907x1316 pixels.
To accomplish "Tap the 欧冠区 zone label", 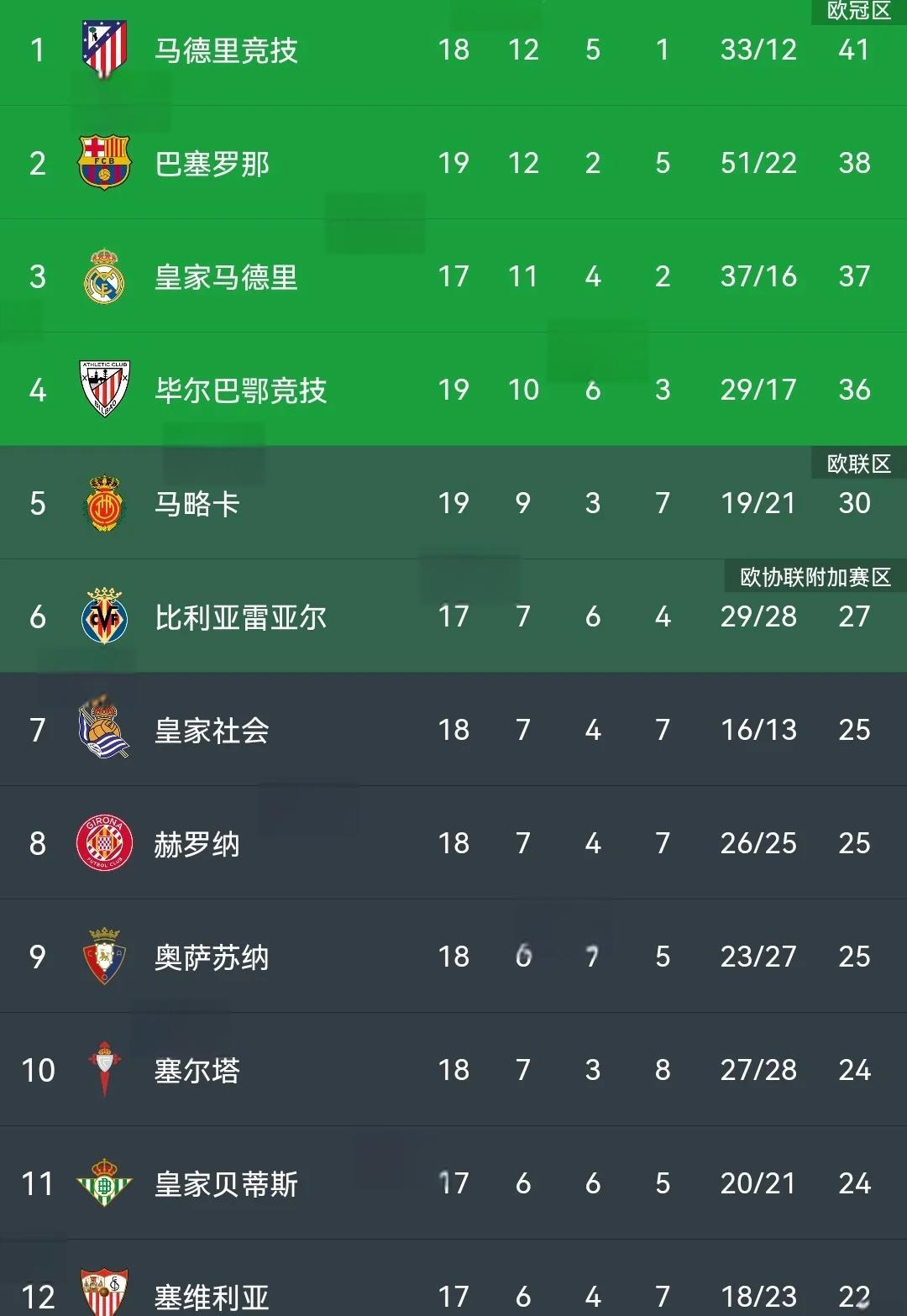I will (x=858, y=11).
